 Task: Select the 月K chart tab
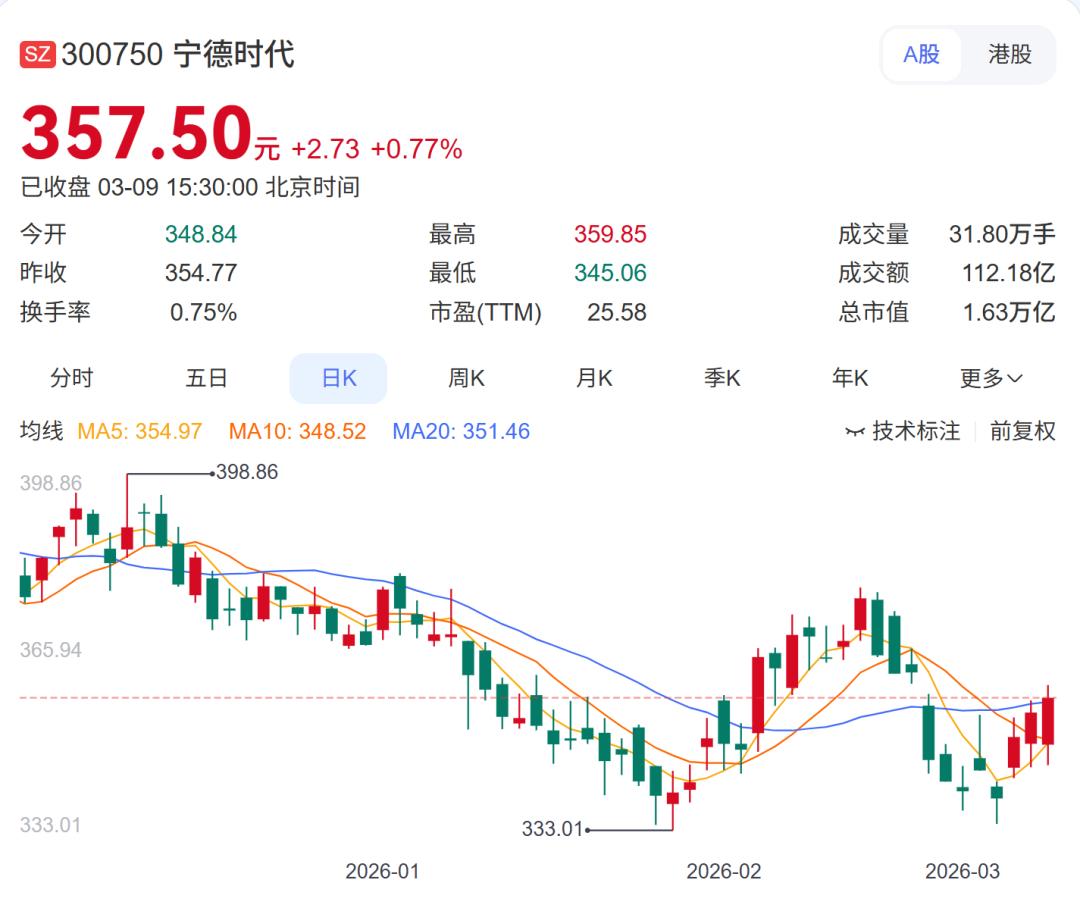point(594,378)
